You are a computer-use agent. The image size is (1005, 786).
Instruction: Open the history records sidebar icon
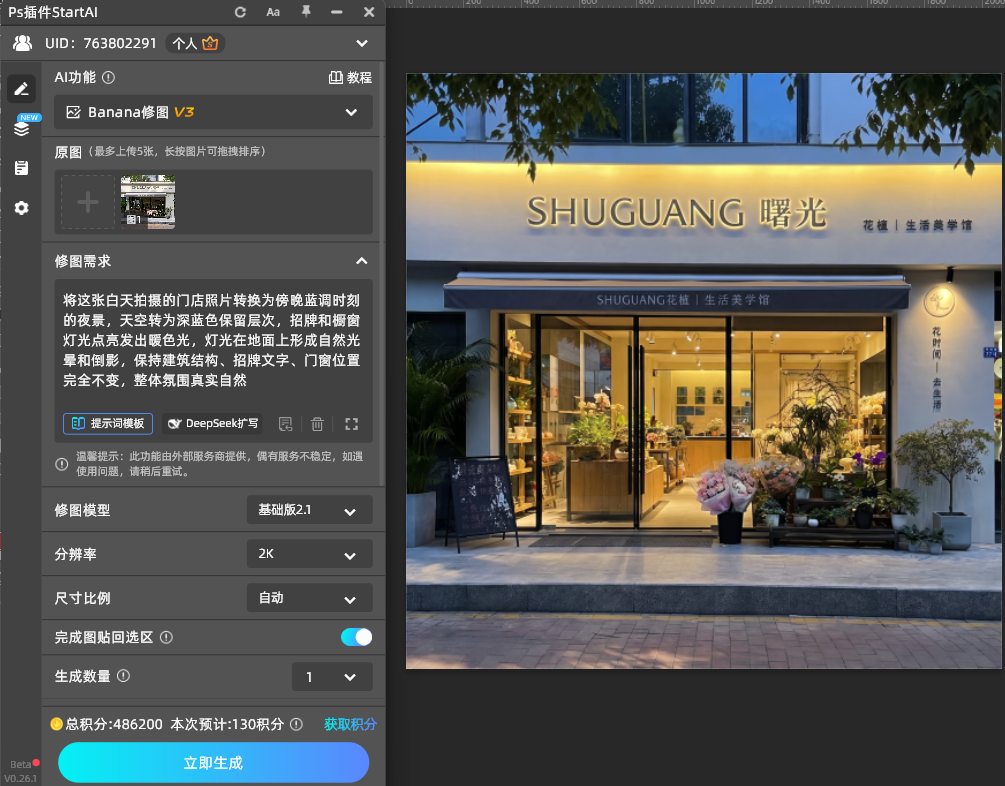(22, 168)
